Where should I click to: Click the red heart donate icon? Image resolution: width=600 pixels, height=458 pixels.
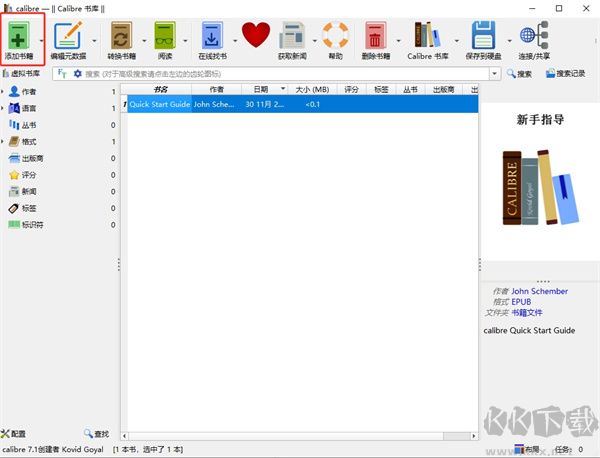tap(256, 35)
